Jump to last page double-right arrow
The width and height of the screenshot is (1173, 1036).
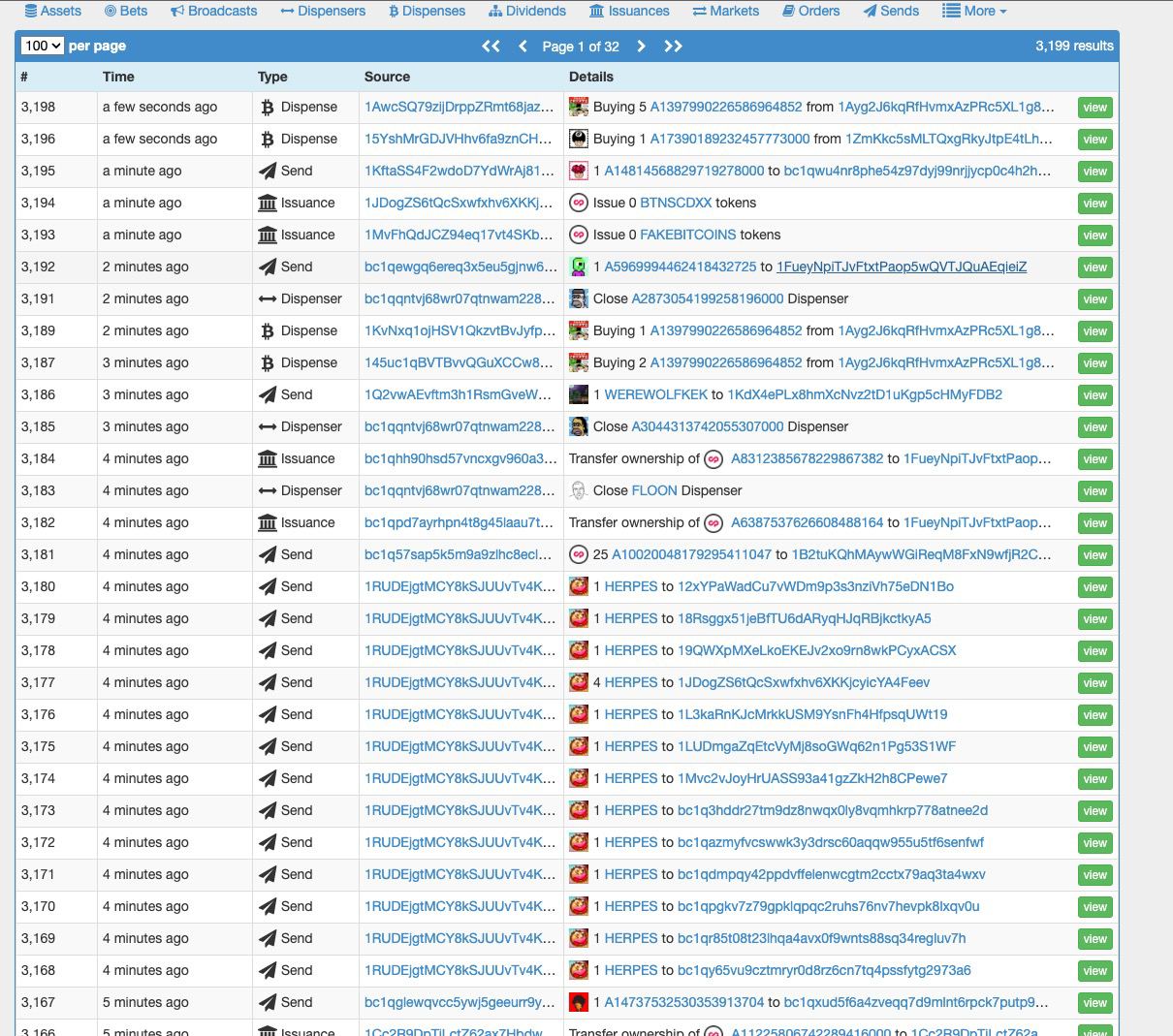tap(673, 46)
